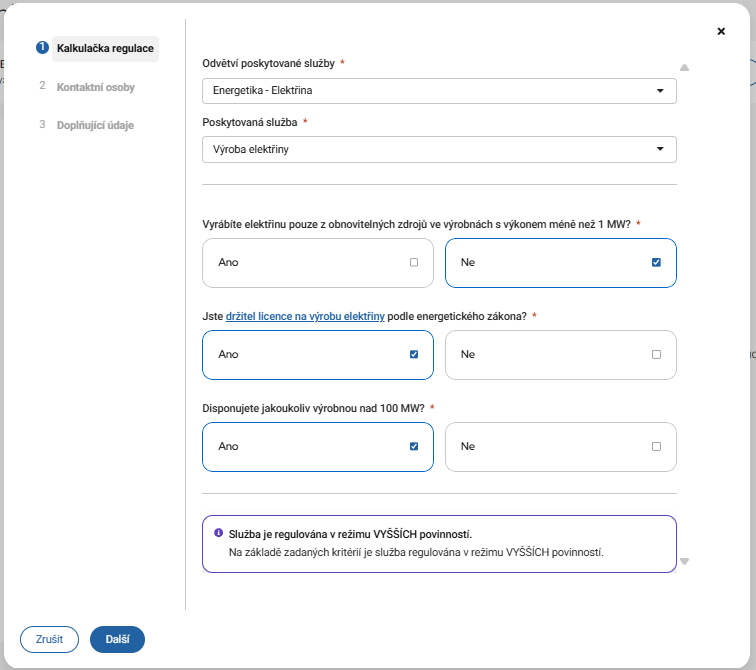The height and width of the screenshot is (670, 756).
Task: Choose Ne for plant above 100 MW
Action: [560, 447]
